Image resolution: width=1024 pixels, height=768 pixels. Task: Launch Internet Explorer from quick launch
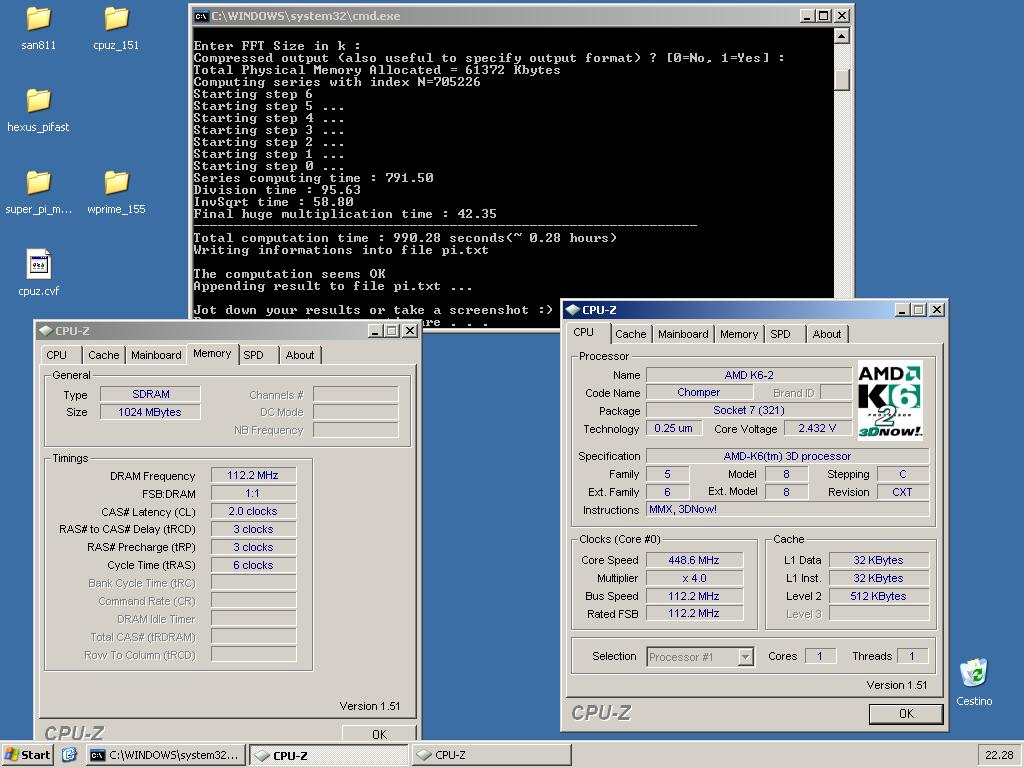tap(69, 755)
